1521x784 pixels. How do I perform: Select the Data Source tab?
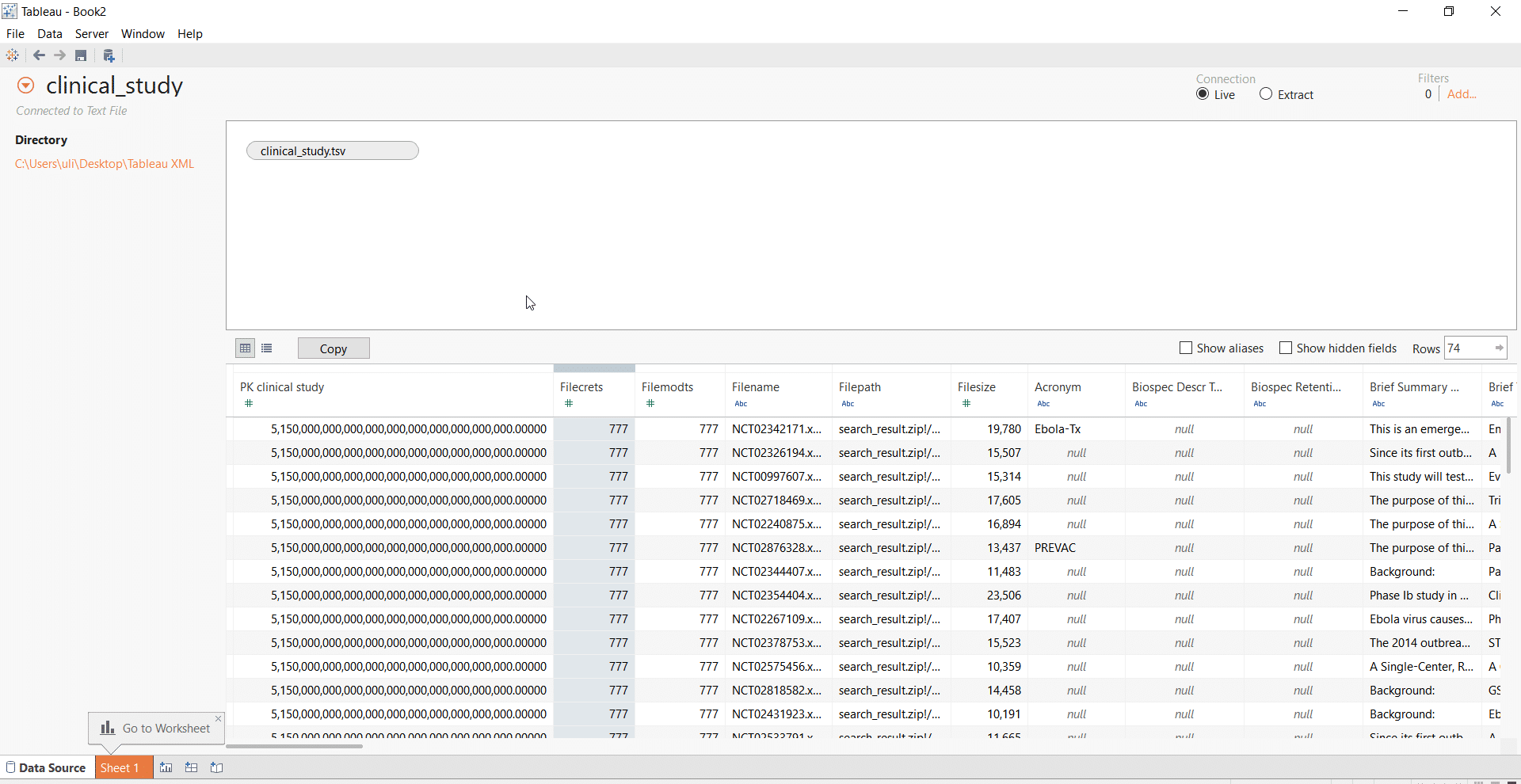point(46,767)
